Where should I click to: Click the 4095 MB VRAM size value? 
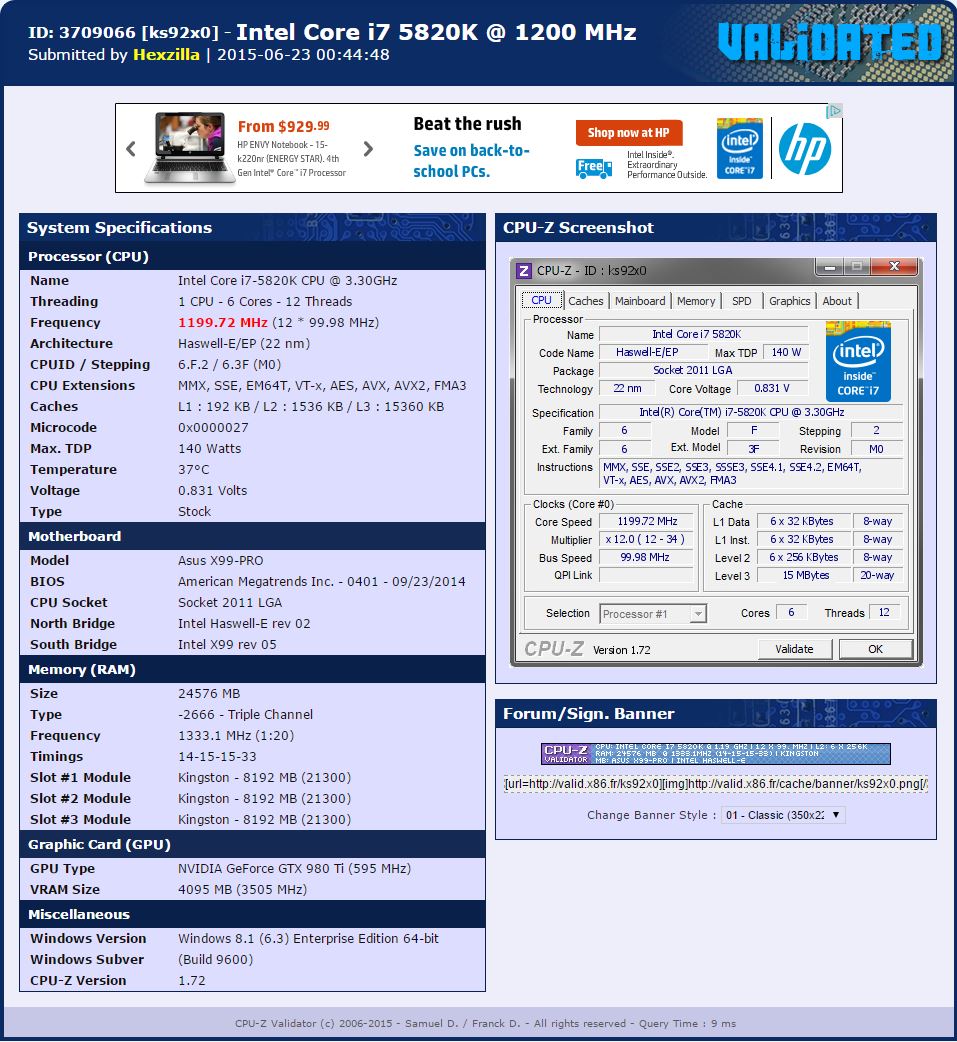tap(243, 889)
